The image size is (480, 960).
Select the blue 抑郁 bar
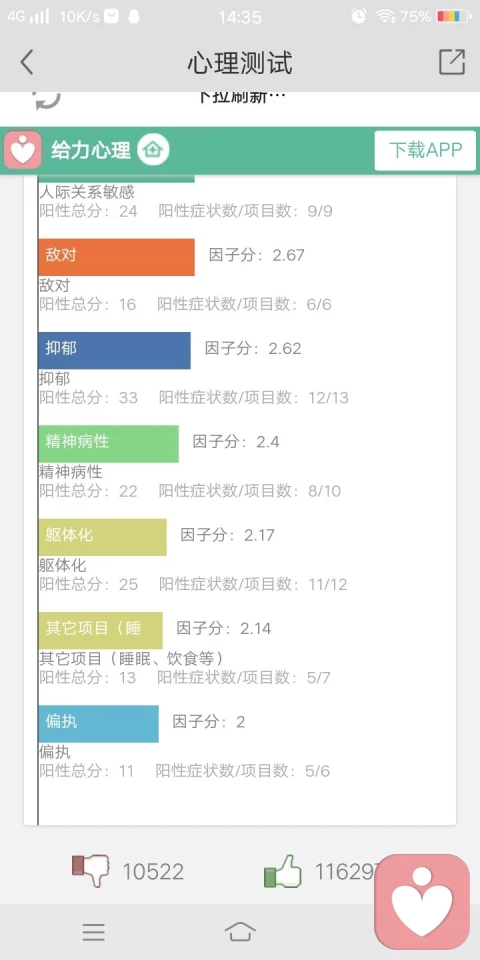pos(114,350)
